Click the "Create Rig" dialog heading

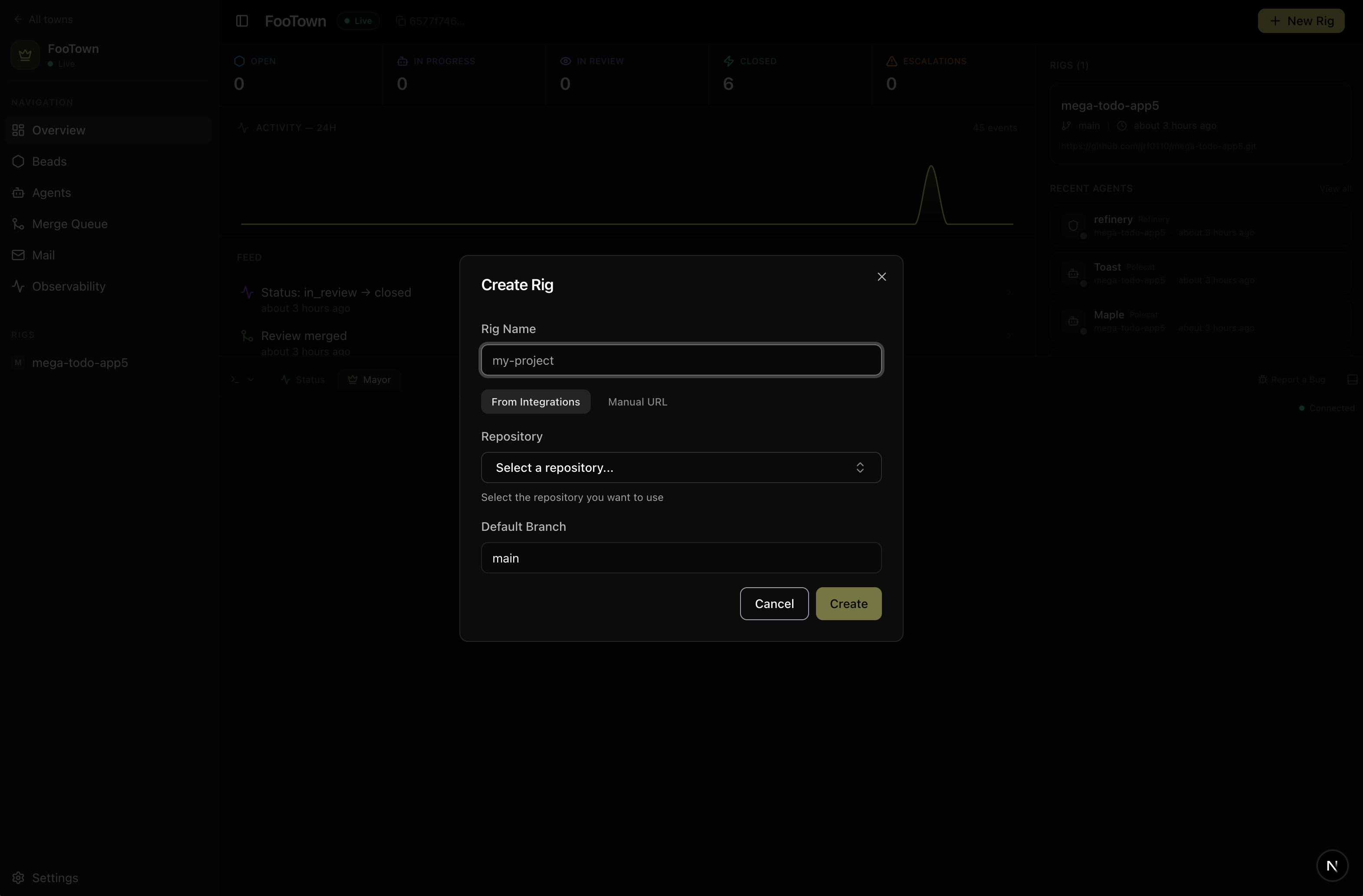(517, 285)
